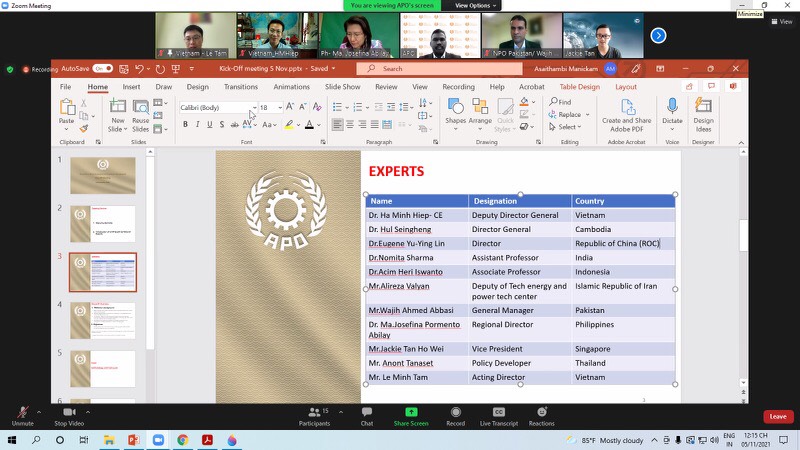Expand the Select dropdown in Editing
800x450 pixels.
click(x=565, y=127)
